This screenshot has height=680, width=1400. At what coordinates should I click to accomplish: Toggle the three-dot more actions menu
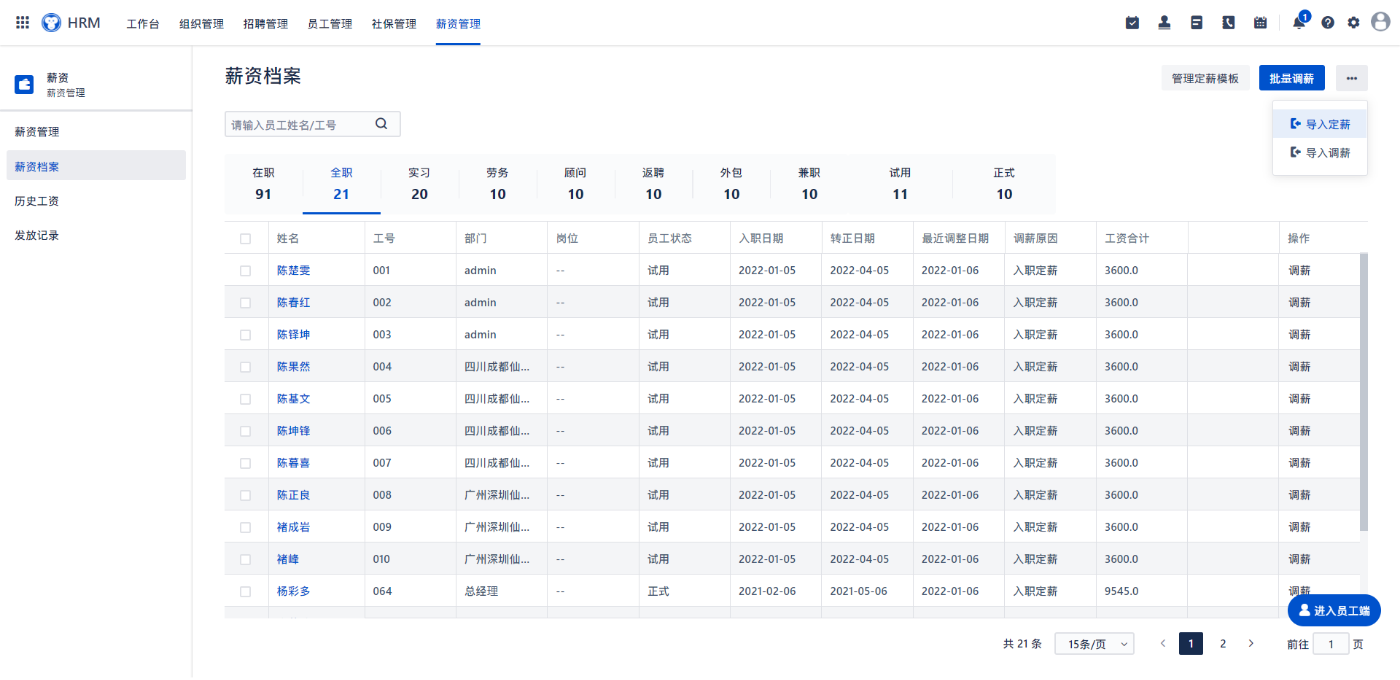1352,78
